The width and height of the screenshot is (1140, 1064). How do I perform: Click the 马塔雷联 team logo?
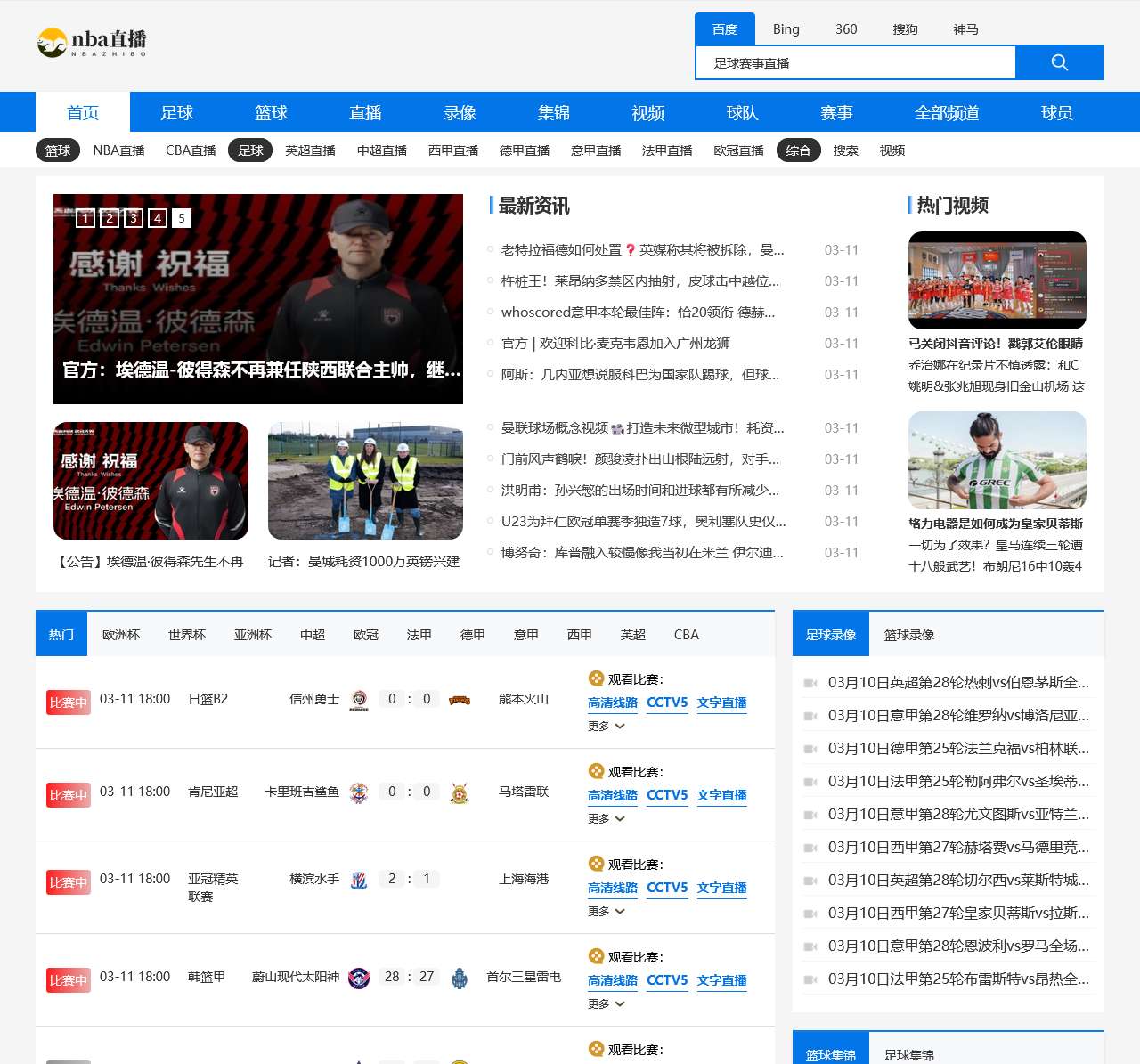point(460,792)
